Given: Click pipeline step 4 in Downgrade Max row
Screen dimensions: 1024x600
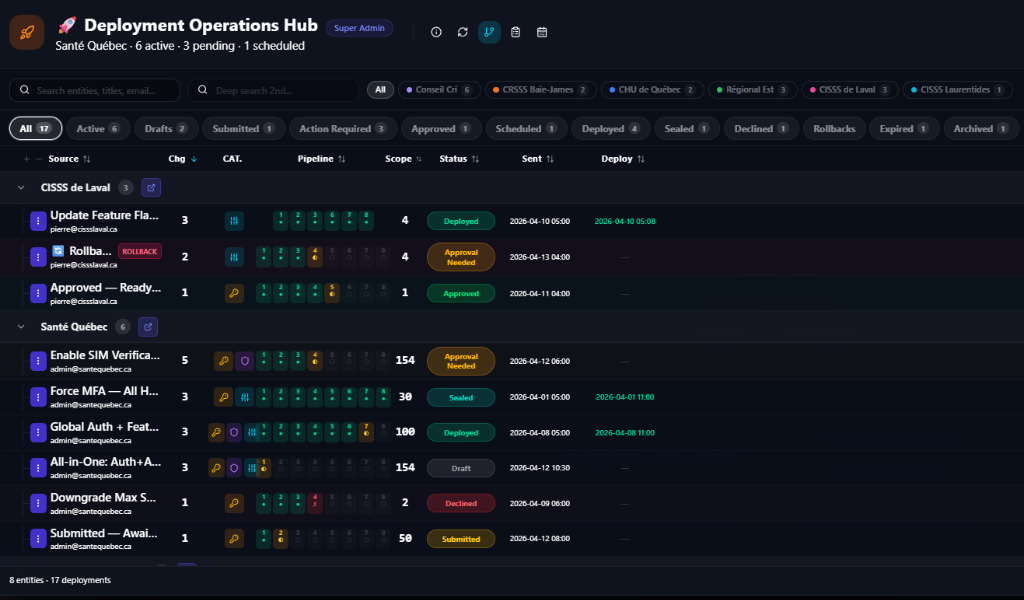Looking at the screenshot, I should coord(315,503).
